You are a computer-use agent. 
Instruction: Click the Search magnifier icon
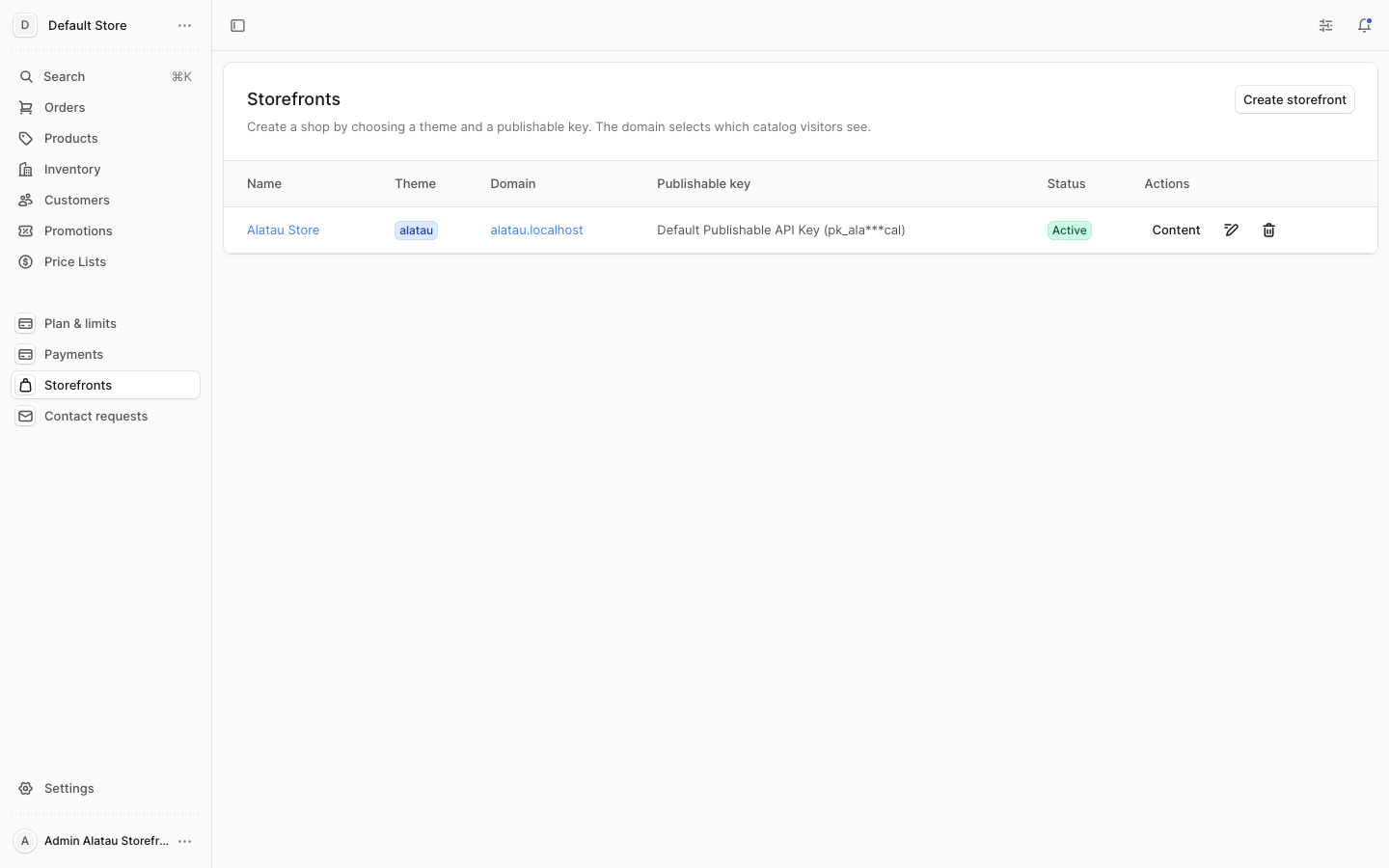point(26,77)
